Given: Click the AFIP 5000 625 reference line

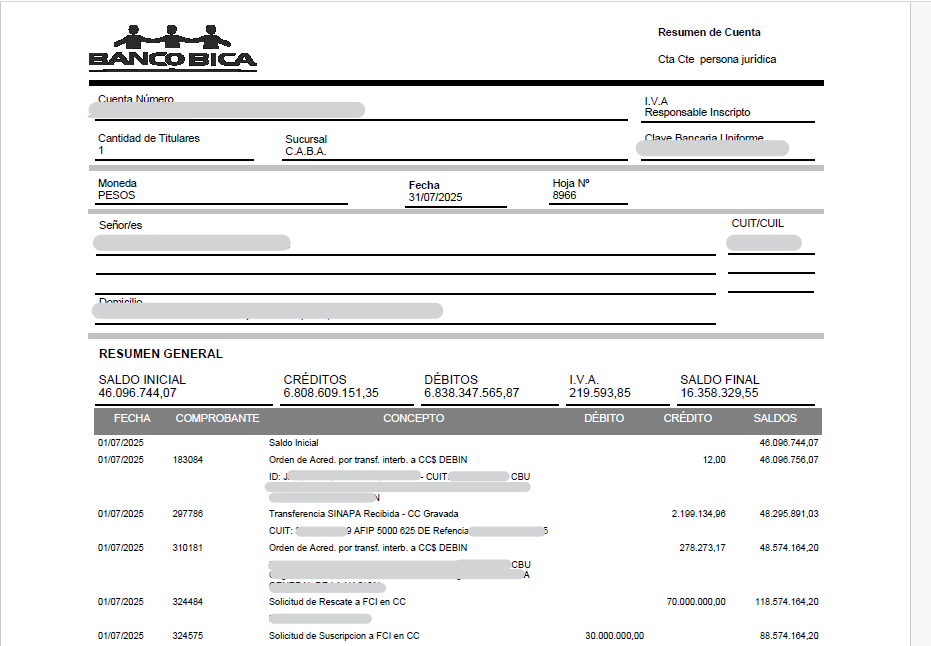Looking at the screenshot, I should point(408,531).
